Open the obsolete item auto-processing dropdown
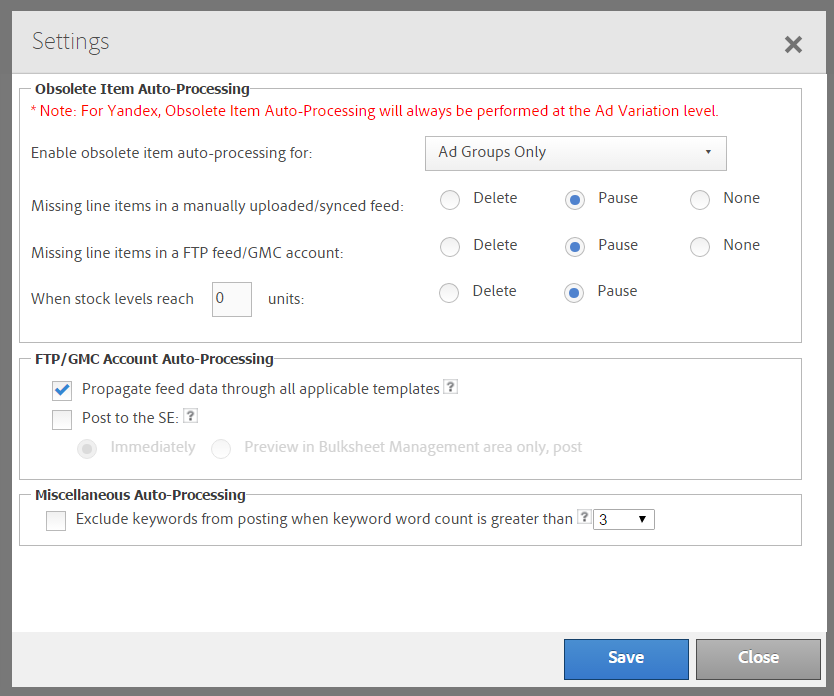Screen dimensions: 834x696 (x=575, y=153)
